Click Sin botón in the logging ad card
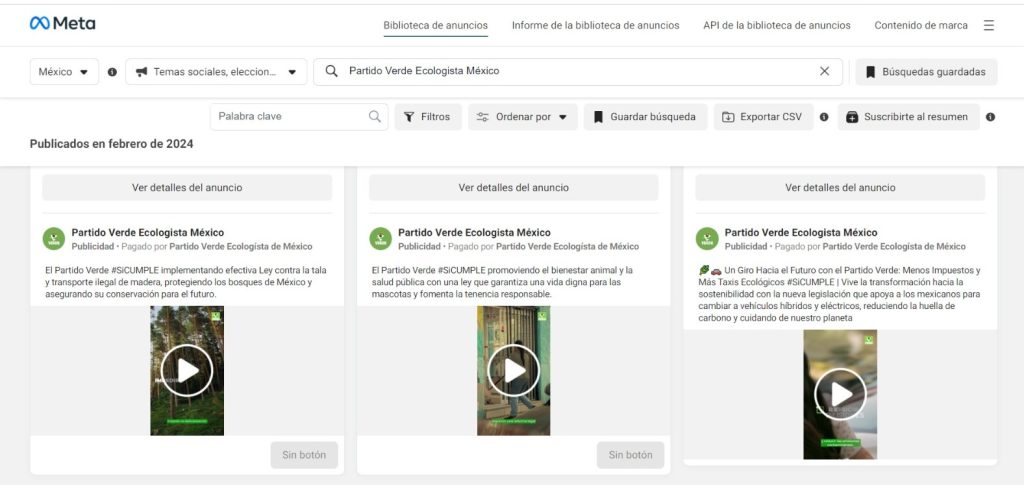Viewport: 1024px width, 485px height. (x=304, y=455)
